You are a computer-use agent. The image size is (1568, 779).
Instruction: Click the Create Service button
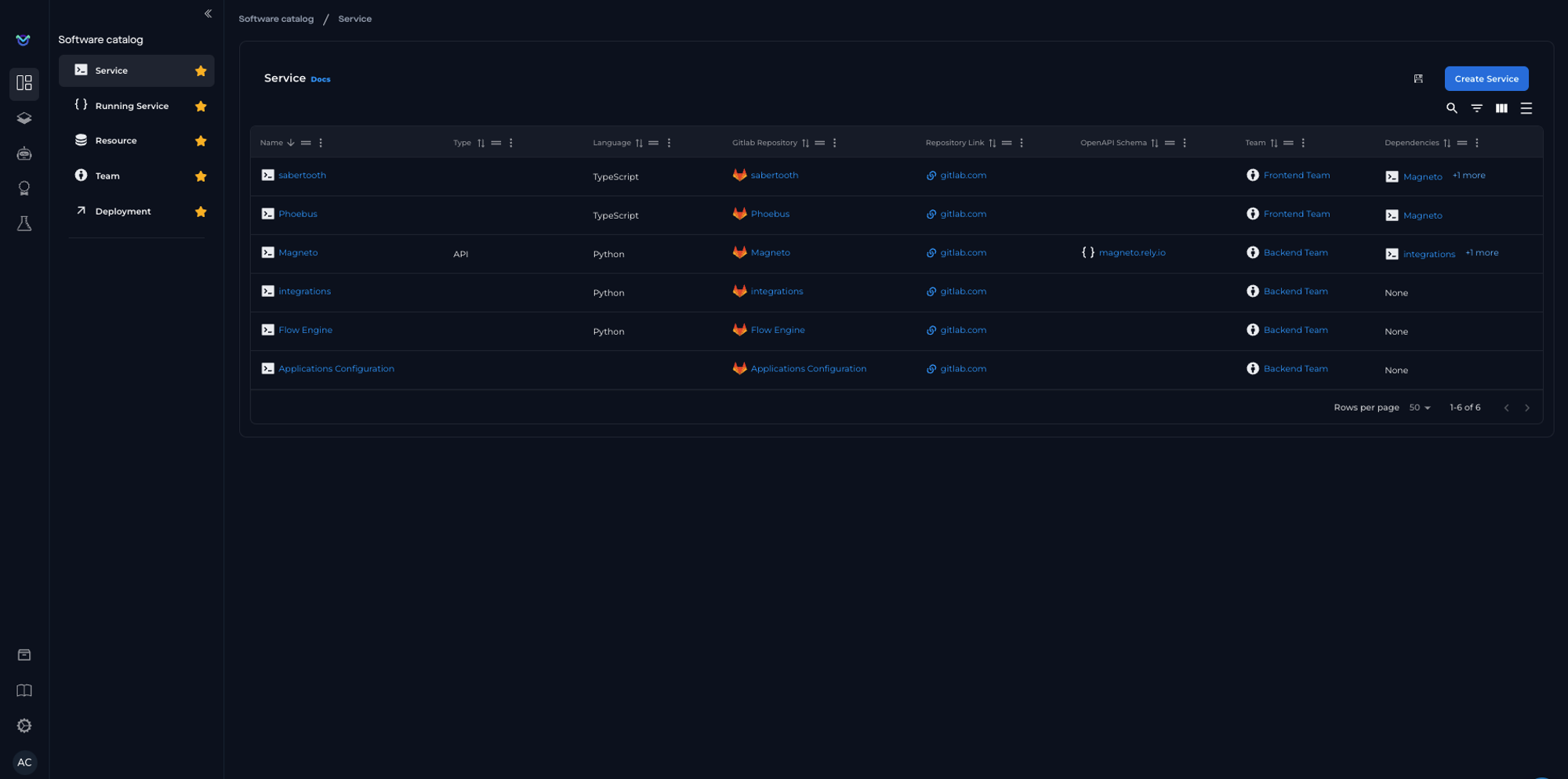(1486, 78)
